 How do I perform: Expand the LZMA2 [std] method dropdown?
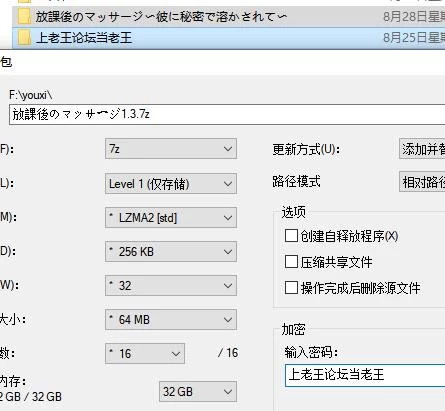click(x=171, y=217)
